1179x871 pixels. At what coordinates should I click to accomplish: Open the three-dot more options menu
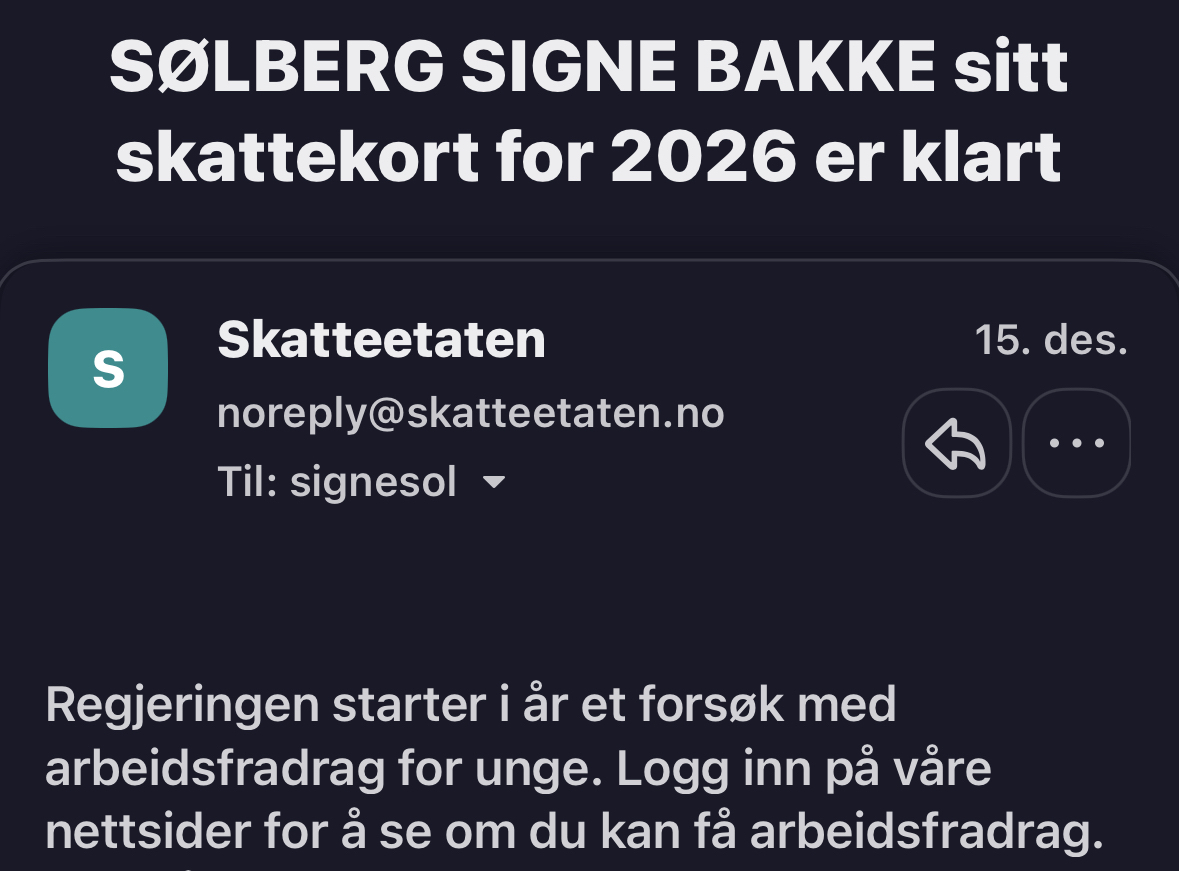click(x=1077, y=442)
